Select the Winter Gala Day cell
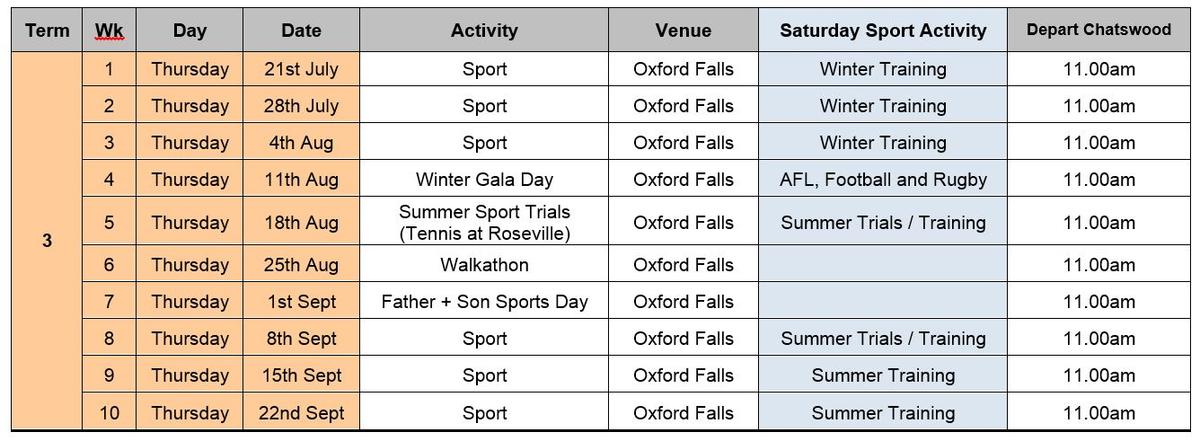 click(484, 180)
